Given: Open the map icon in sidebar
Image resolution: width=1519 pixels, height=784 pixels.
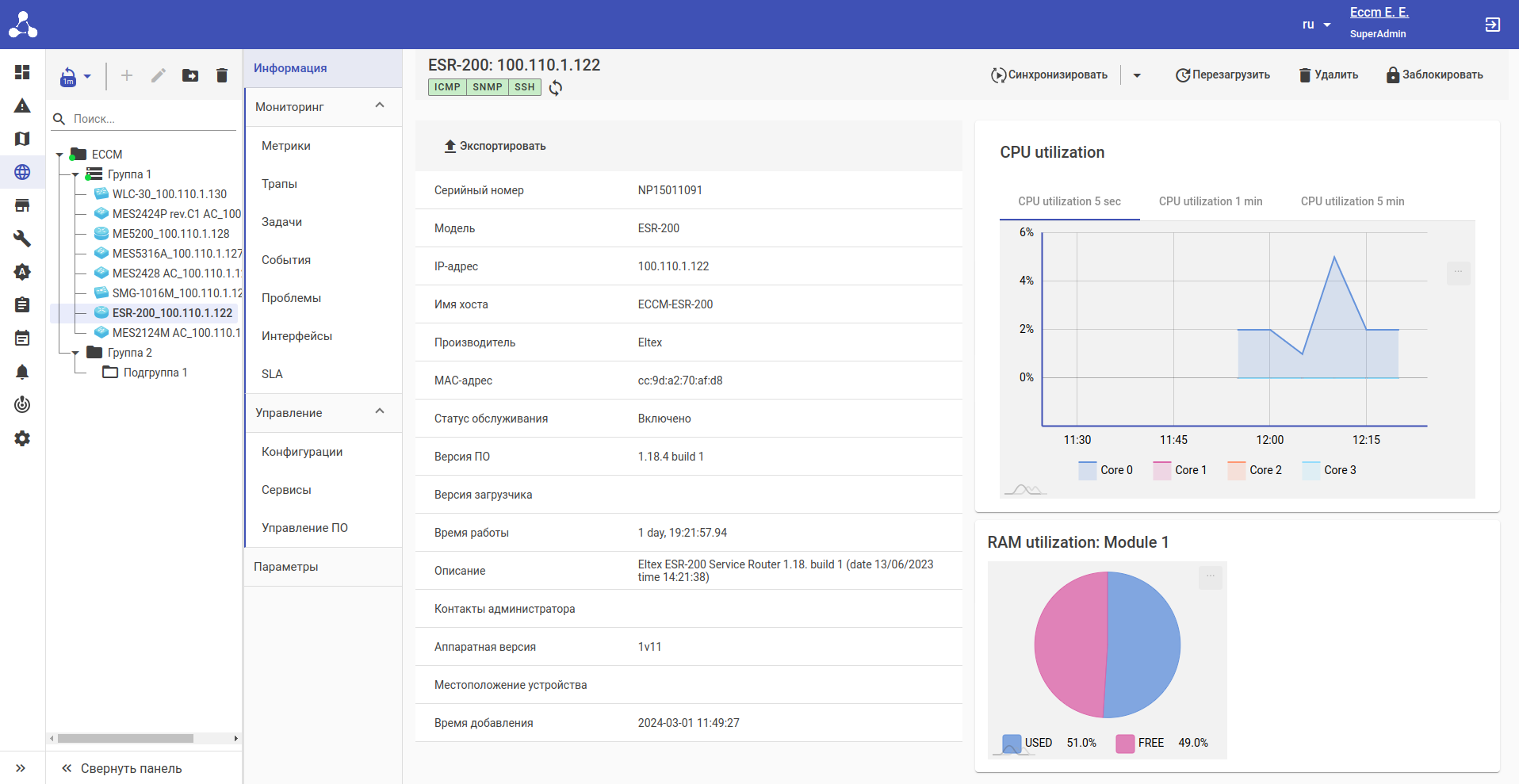Looking at the screenshot, I should [x=22, y=139].
